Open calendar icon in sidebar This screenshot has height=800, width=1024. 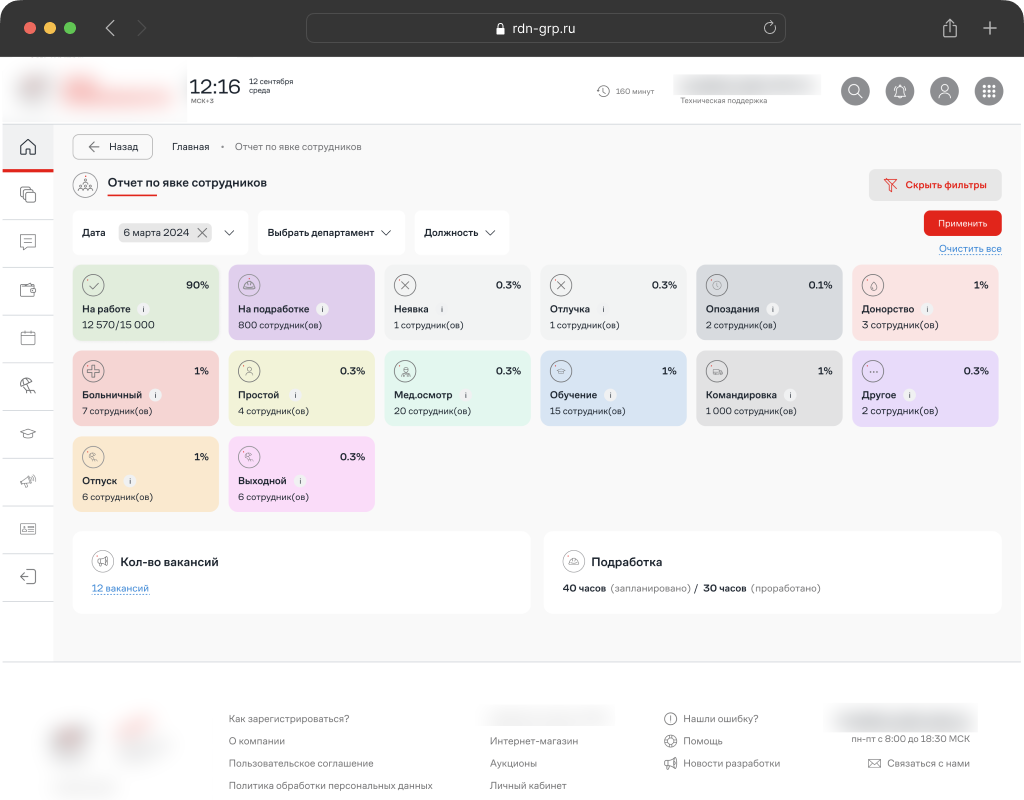28,338
